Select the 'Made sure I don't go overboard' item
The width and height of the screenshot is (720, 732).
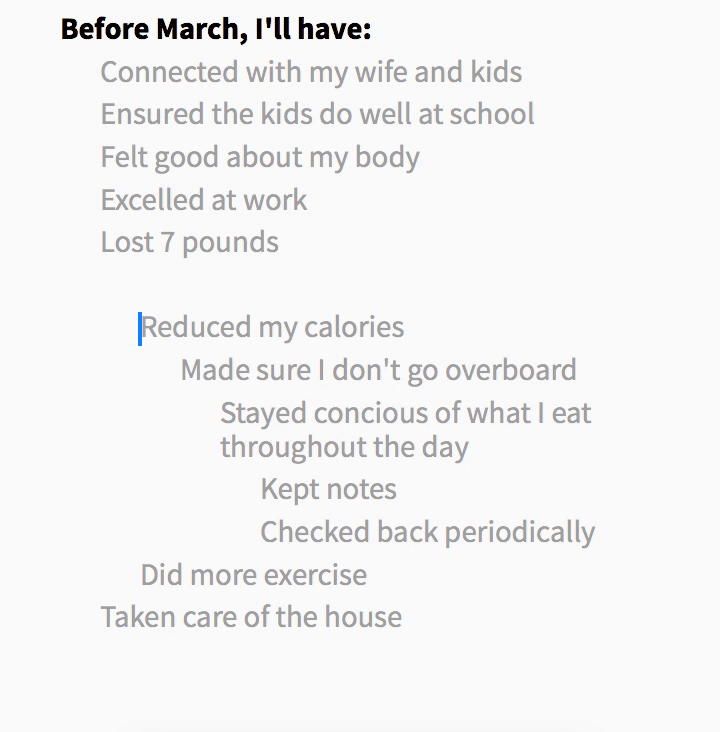pyautogui.click(x=379, y=371)
